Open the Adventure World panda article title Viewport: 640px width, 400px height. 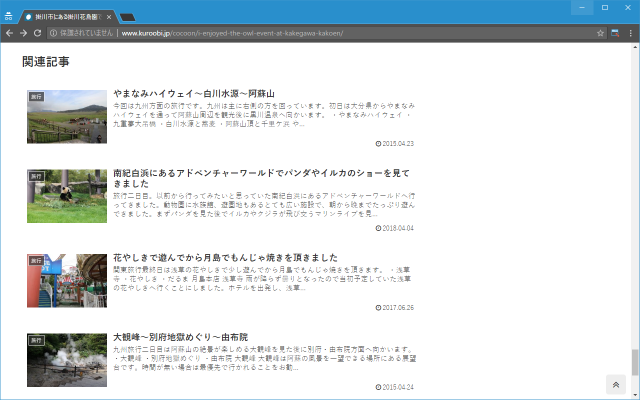tap(261, 178)
